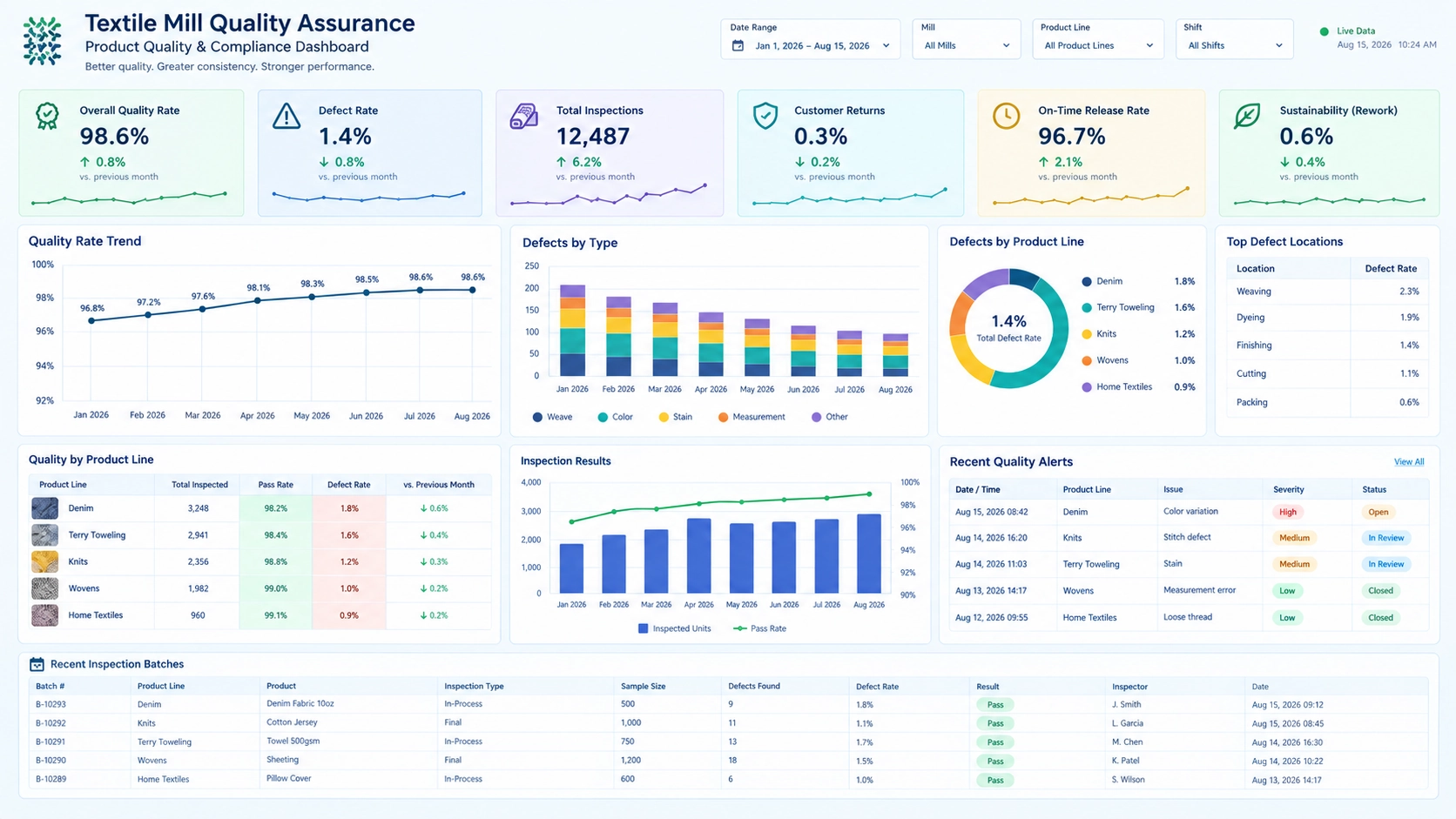Toggle the Measurement legend item
The image size is (1456, 819).
tap(751, 417)
